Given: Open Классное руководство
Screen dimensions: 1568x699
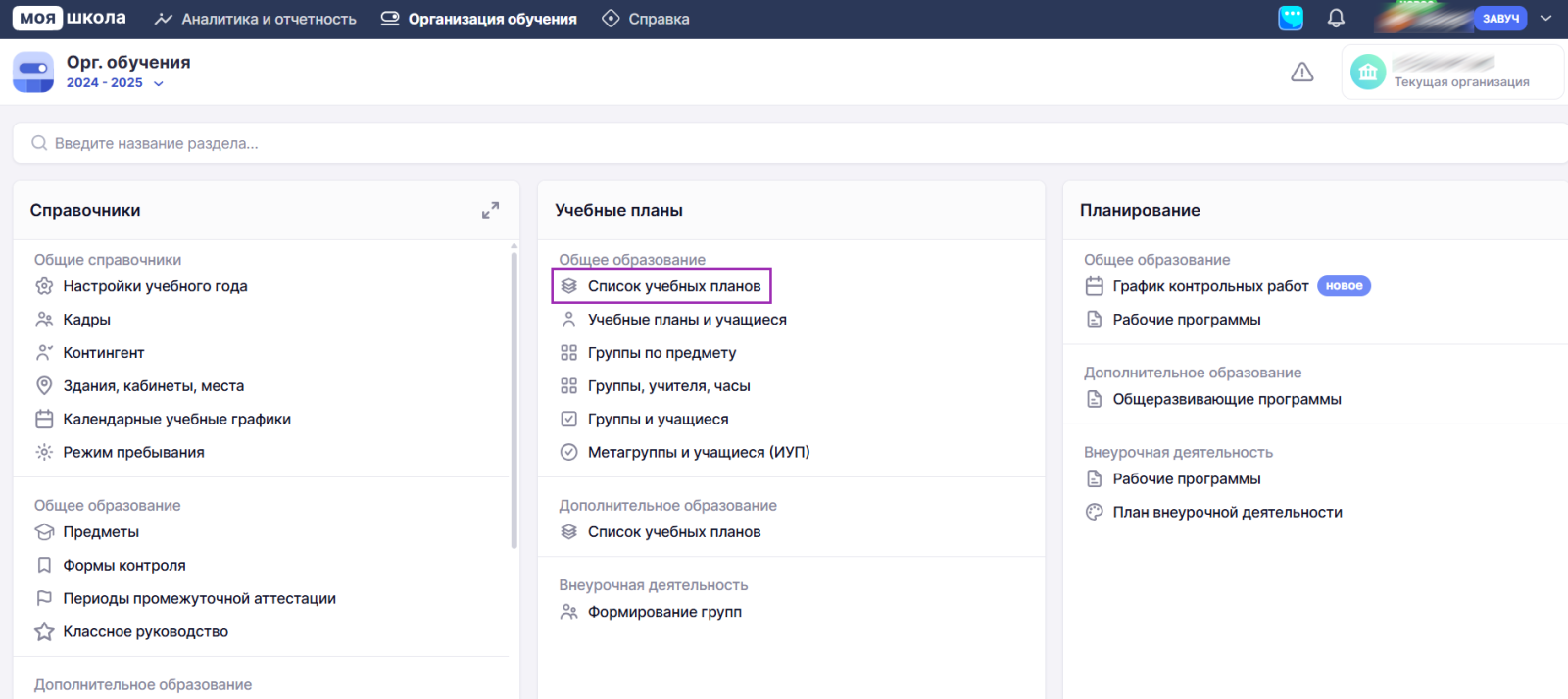Looking at the screenshot, I should click(146, 632).
